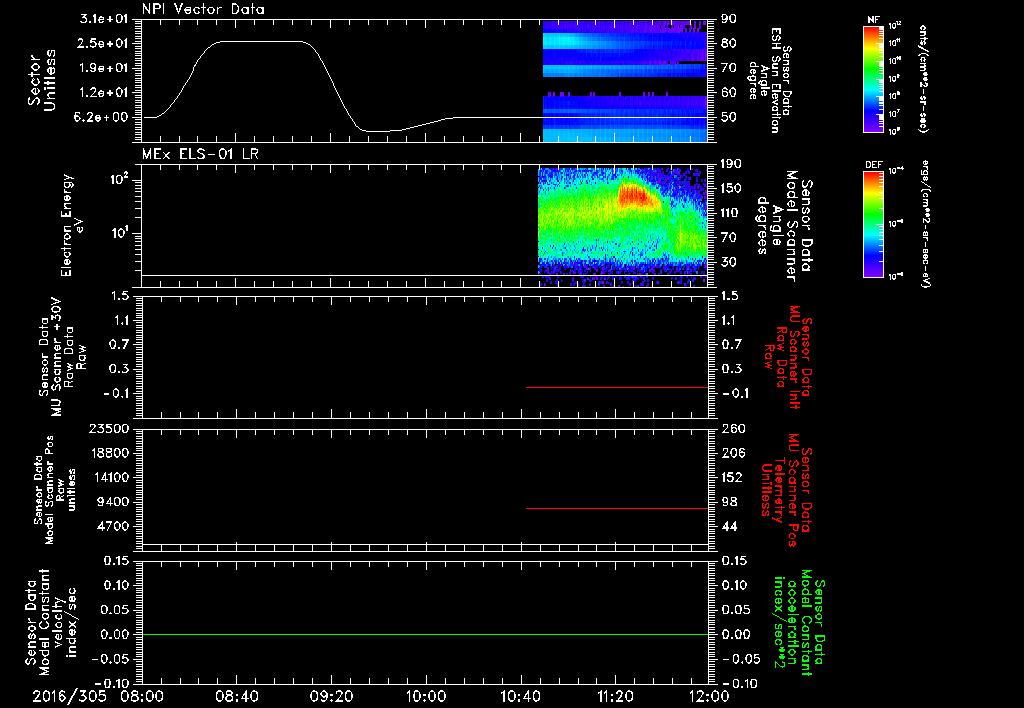Click the "Model Scanner Angle degrees" label
The width and height of the screenshot is (1024, 708).
(784, 226)
